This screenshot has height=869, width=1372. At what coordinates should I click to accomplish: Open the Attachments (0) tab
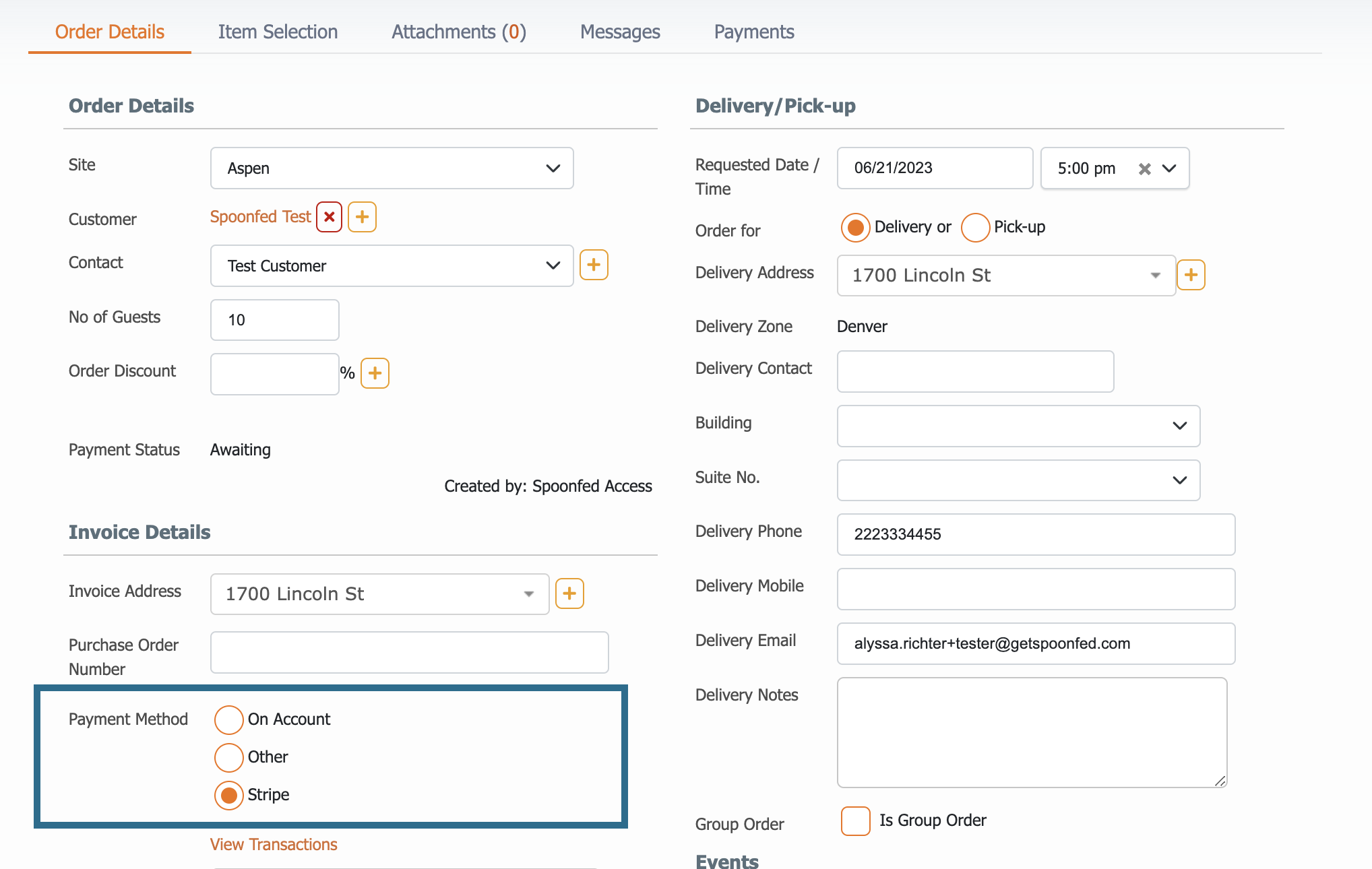pos(459,32)
